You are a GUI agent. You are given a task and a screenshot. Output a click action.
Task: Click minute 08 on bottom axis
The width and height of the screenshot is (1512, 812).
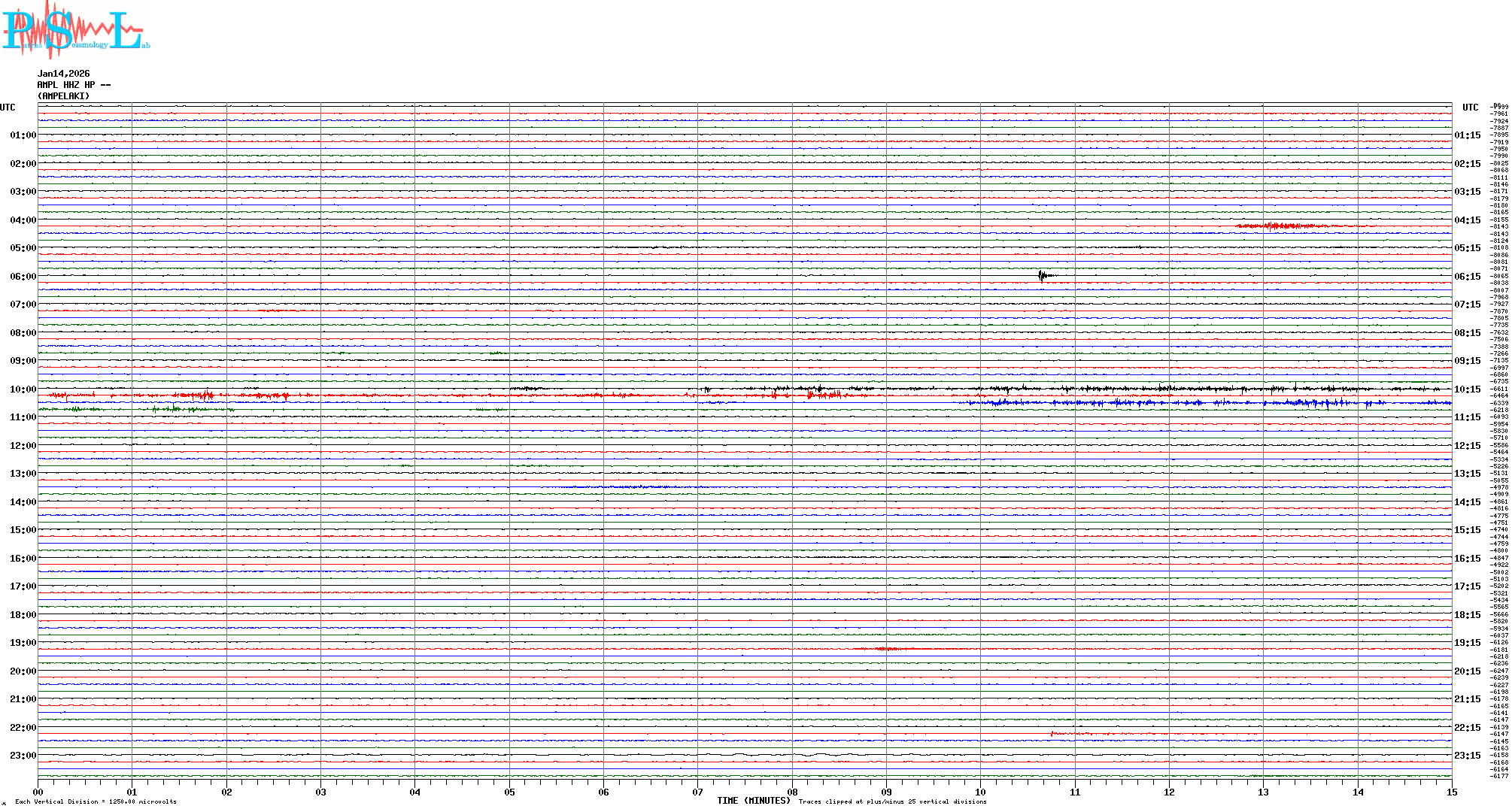[x=792, y=792]
